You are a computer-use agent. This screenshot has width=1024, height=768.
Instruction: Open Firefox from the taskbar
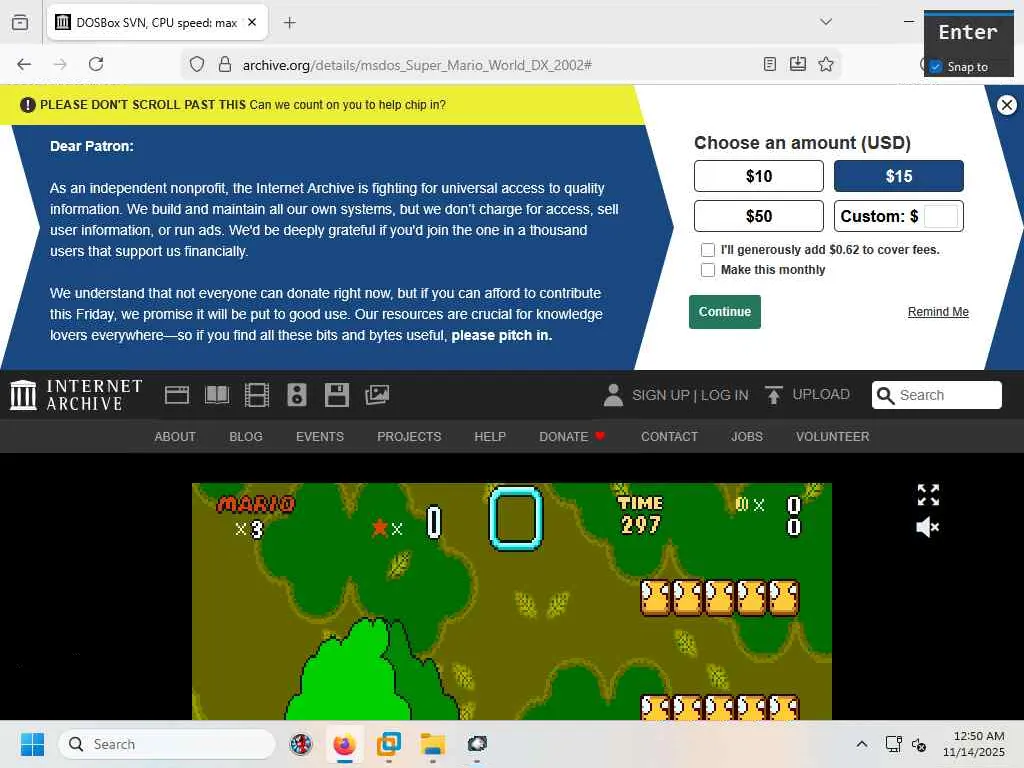click(344, 744)
